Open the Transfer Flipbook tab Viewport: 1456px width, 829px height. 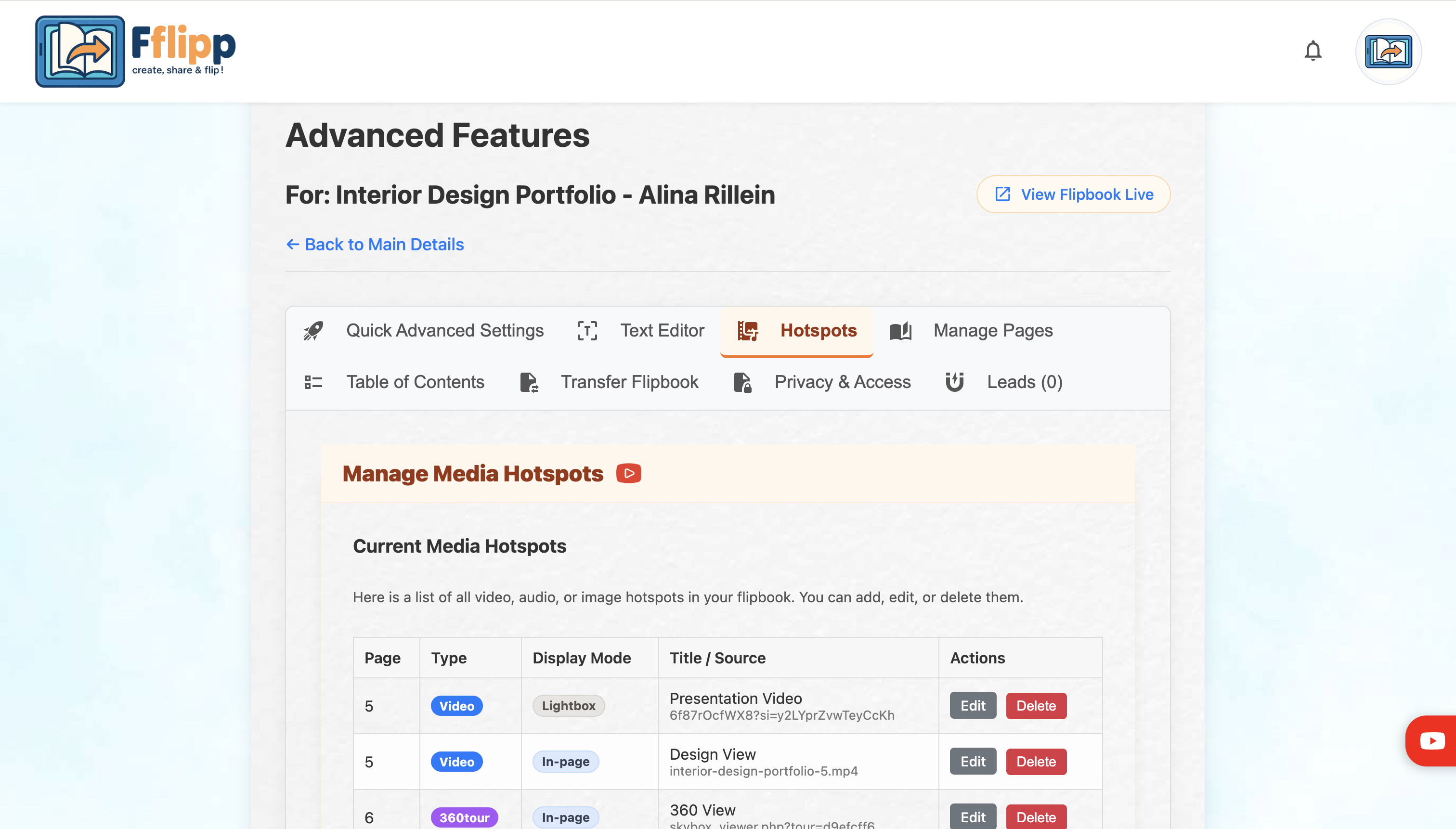(629, 381)
